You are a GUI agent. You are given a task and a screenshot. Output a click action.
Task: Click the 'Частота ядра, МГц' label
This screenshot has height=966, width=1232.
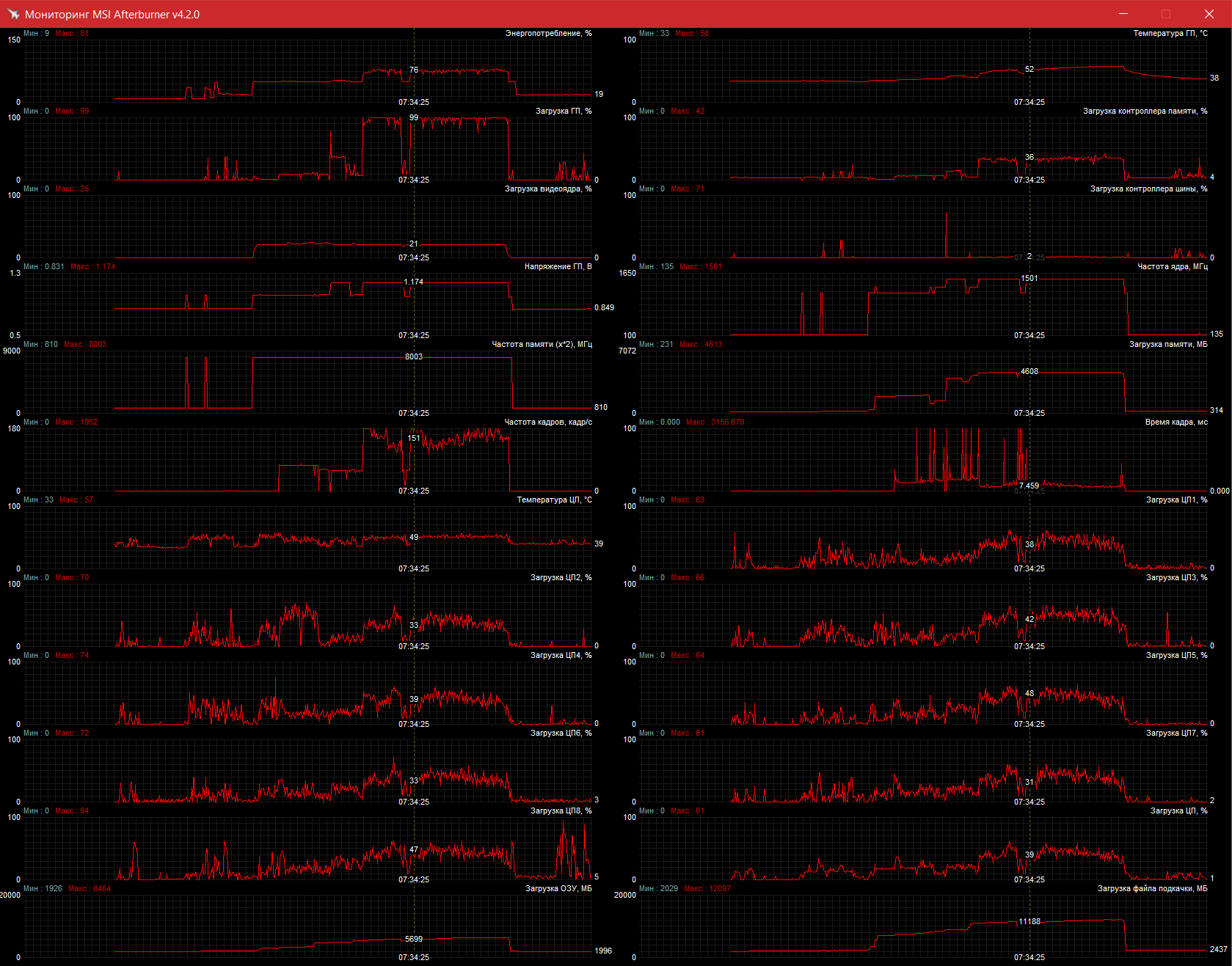click(x=1173, y=267)
